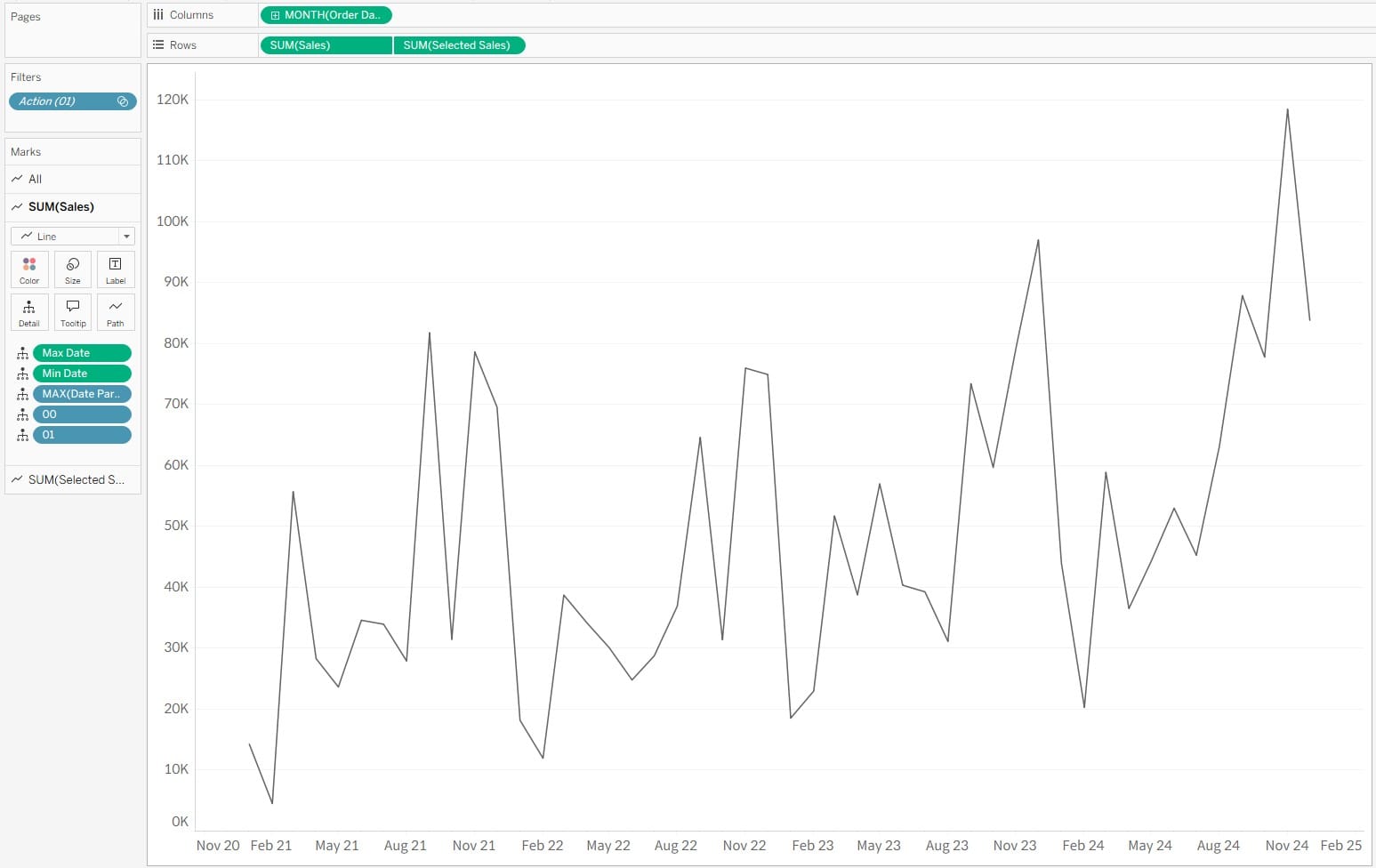The image size is (1376, 868).
Task: Expand the MONTH(Order Date) pill plus icon
Action: pos(275,15)
